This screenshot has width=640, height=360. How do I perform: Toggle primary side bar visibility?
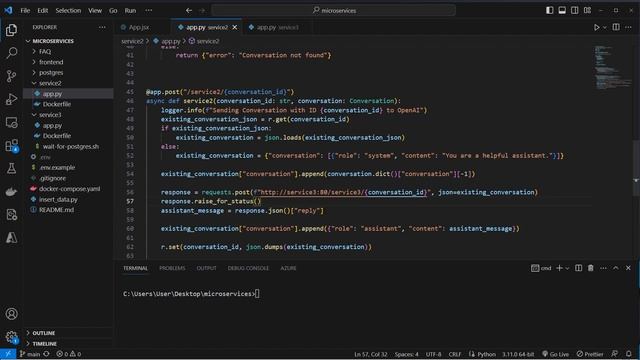[x=550, y=10]
